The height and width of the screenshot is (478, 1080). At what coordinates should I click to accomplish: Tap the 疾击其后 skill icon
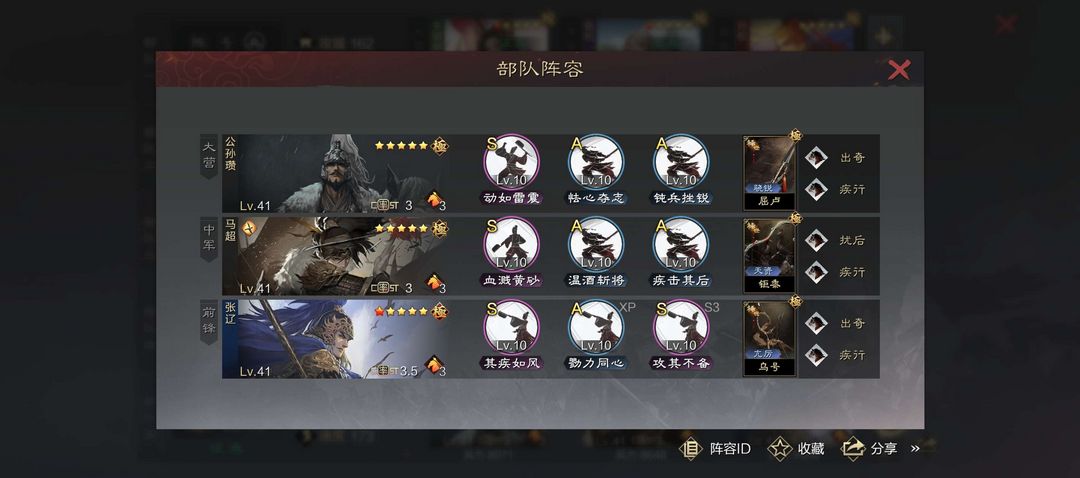click(681, 245)
